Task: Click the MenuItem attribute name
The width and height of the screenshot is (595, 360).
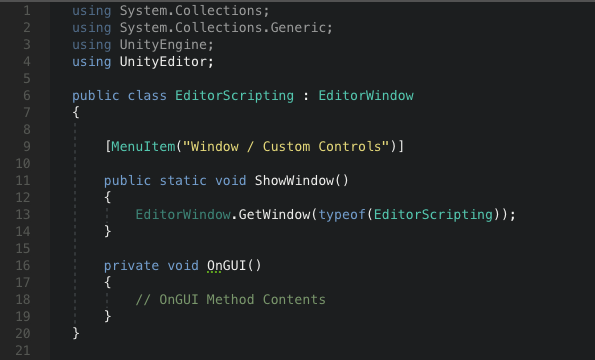Action: pyautogui.click(x=143, y=146)
